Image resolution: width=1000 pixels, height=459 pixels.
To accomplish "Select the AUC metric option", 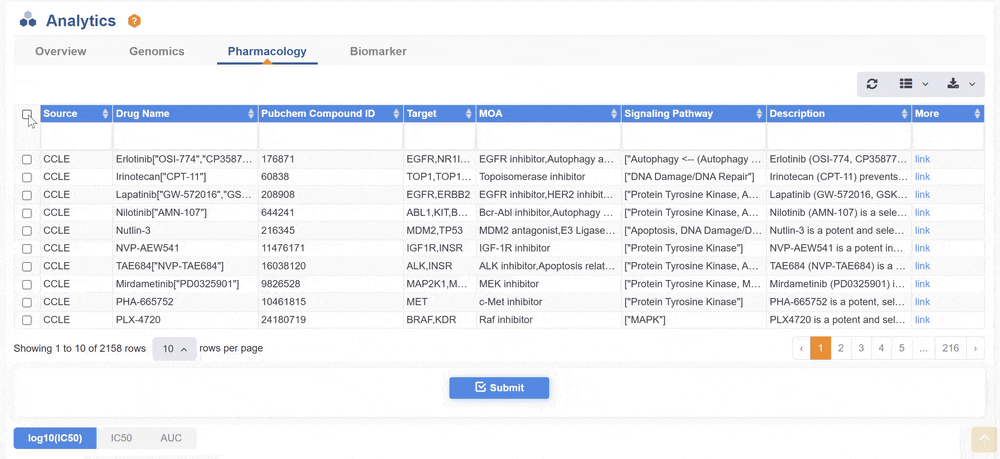I will click(171, 438).
